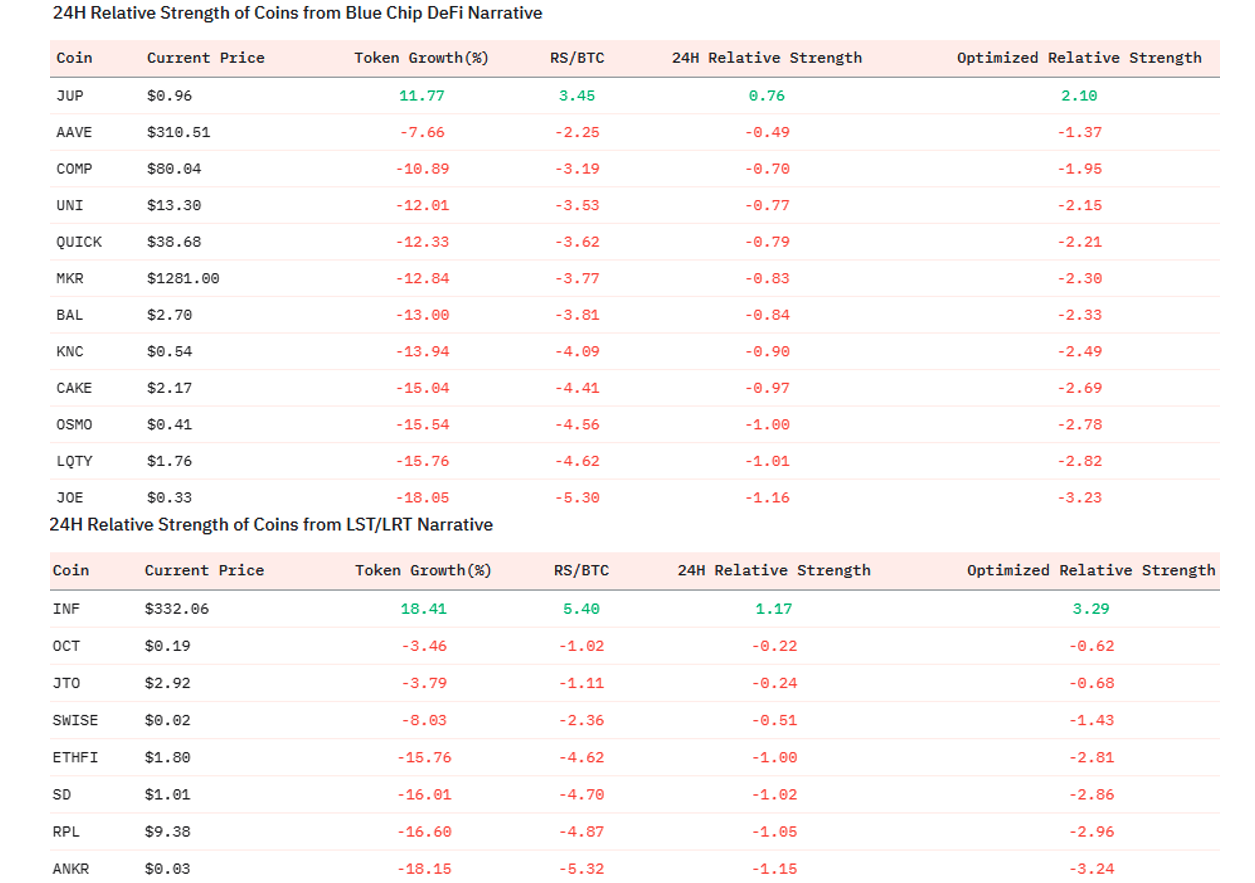Click COMP token growth -10.89
Screen dimensions: 1255x883
pos(421,169)
